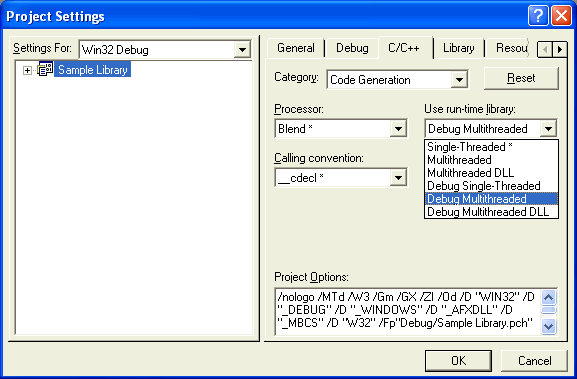577x379 pixels.
Task: Click the Settings For label
Action: pos(42,48)
